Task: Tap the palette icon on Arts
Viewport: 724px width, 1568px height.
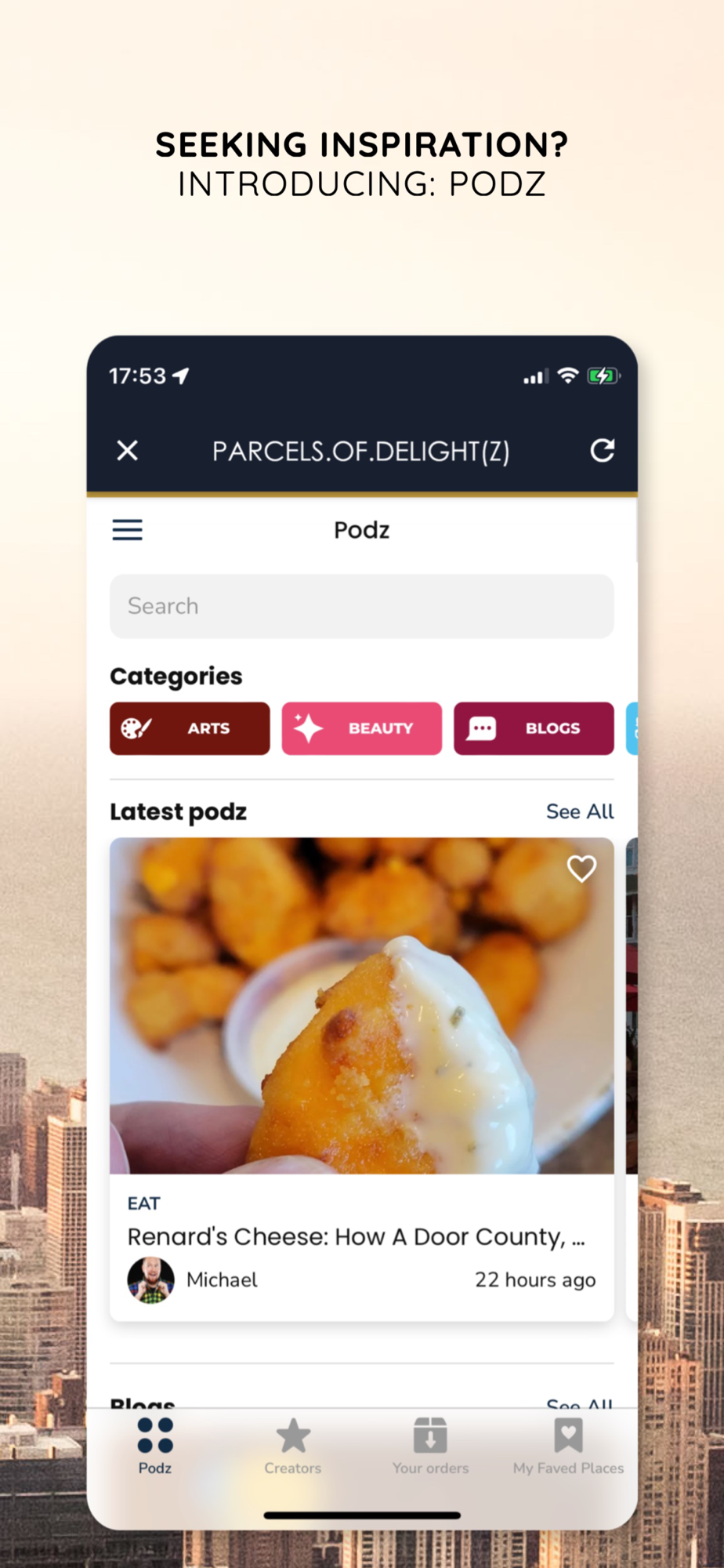Action: tap(136, 728)
